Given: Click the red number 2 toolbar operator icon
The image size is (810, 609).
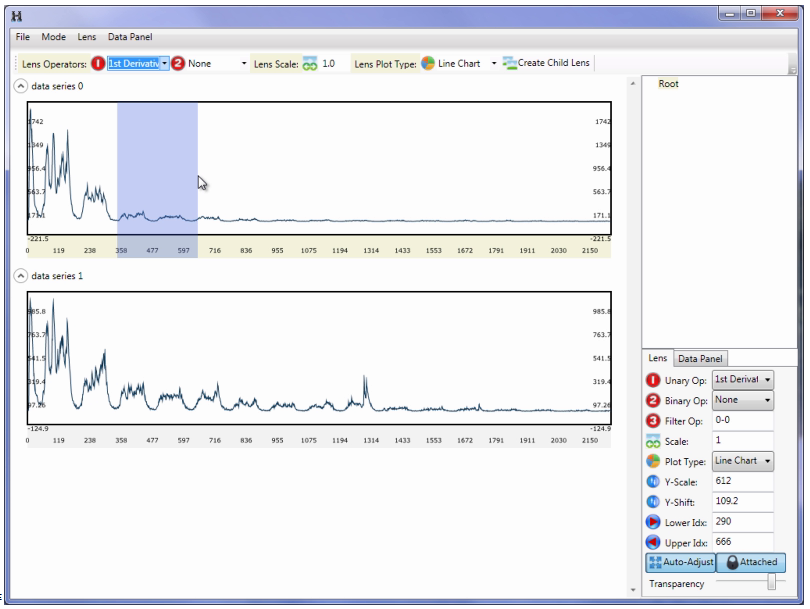Looking at the screenshot, I should (x=178, y=64).
